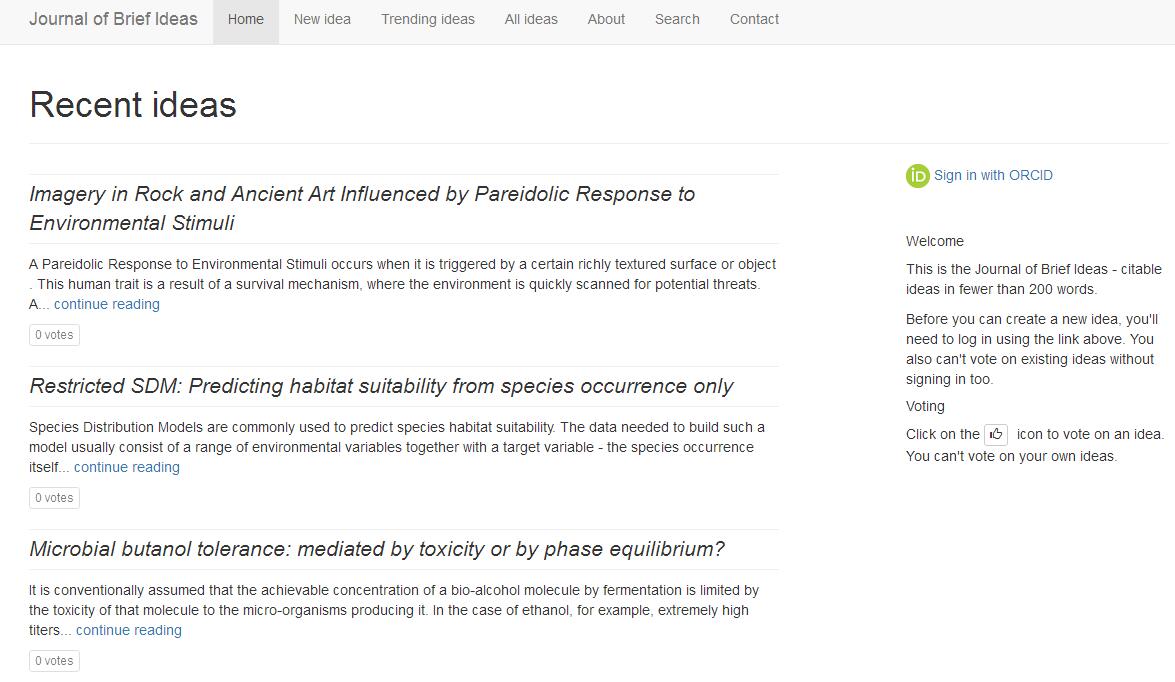Browse the All ideas page
1175x682 pixels.
coord(531,19)
